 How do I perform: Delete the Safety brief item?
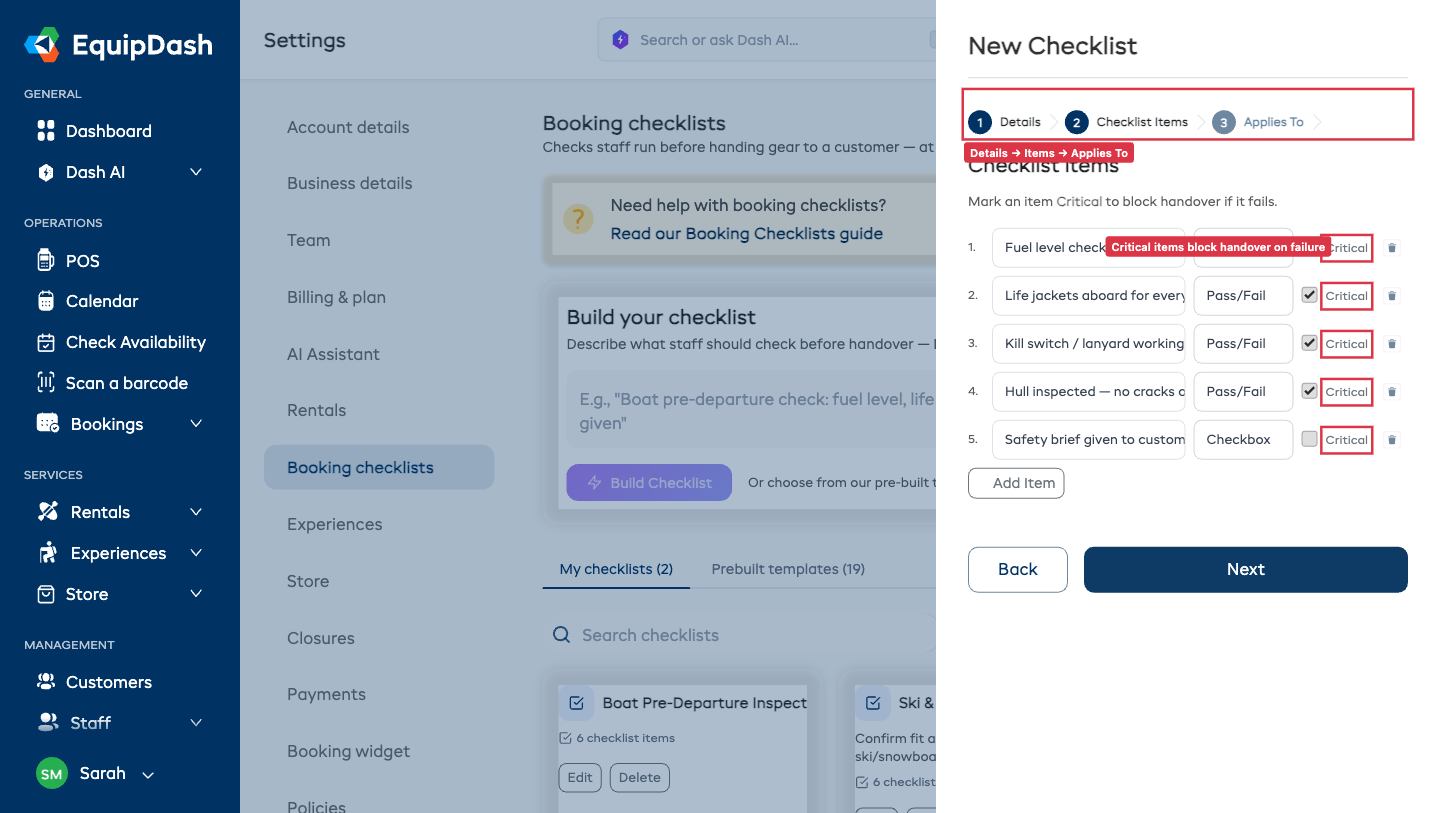tap(1392, 440)
